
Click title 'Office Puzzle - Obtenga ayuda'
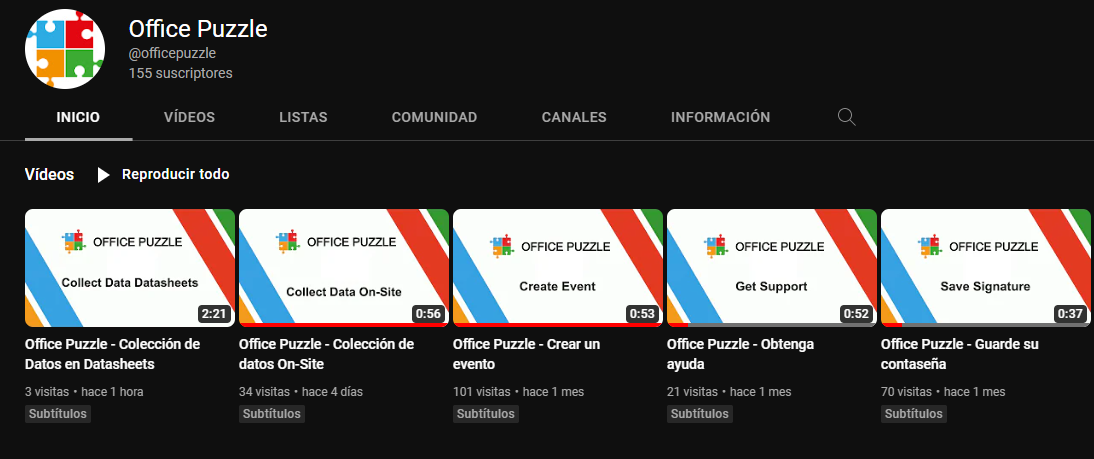coord(740,354)
